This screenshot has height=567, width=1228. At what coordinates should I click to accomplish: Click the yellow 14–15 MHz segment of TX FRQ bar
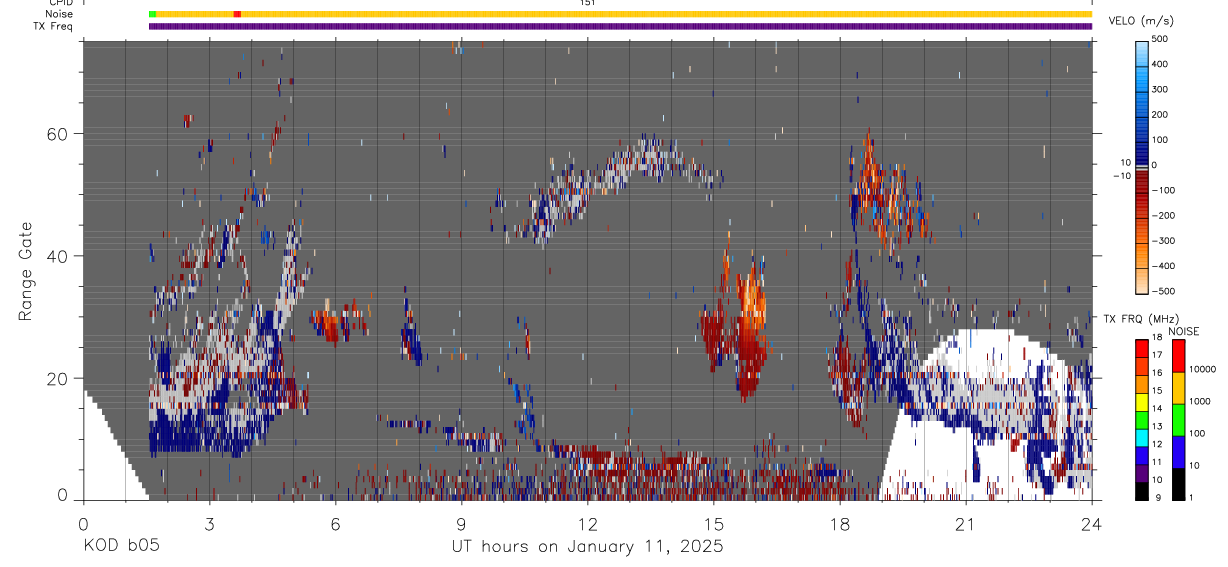pos(1141,402)
